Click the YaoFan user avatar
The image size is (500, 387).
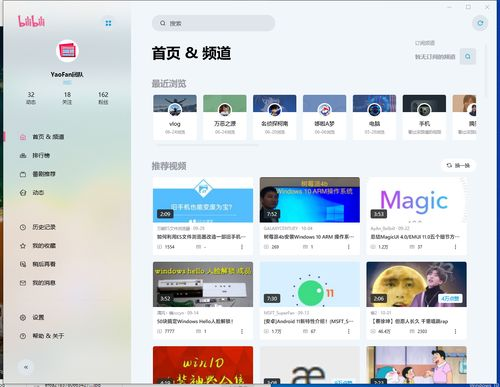pyautogui.click(x=67, y=51)
